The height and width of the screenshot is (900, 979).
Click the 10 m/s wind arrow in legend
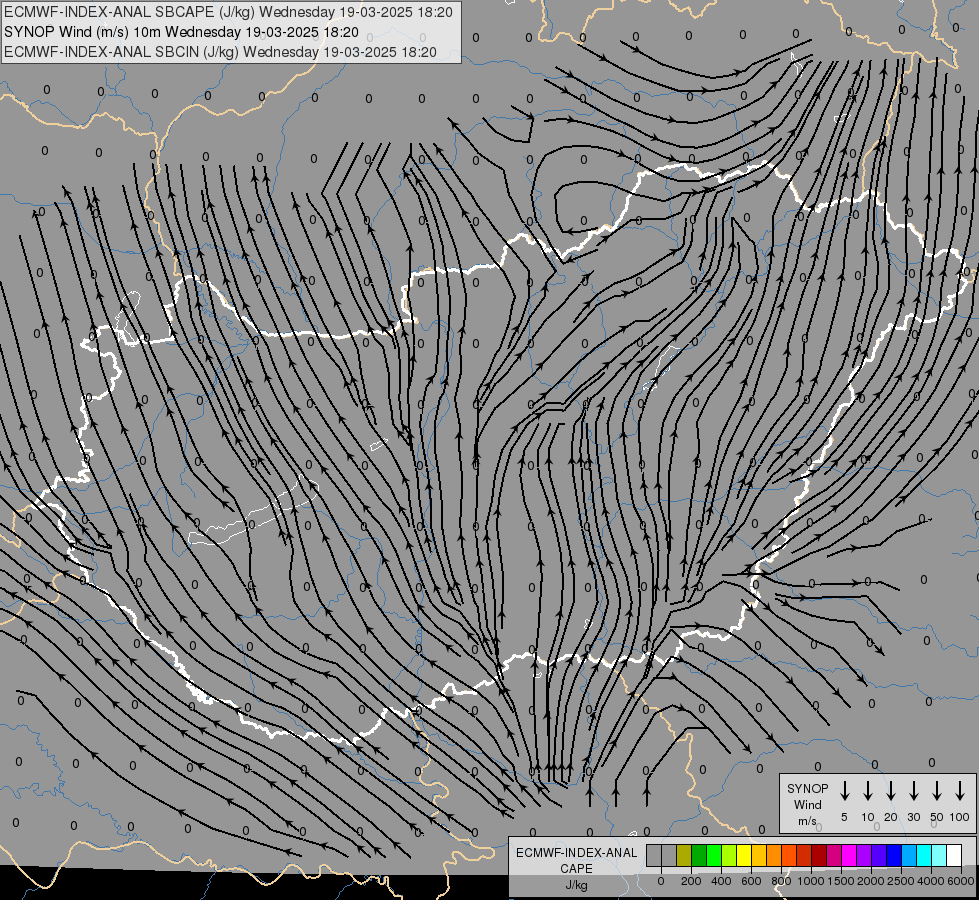click(x=868, y=791)
